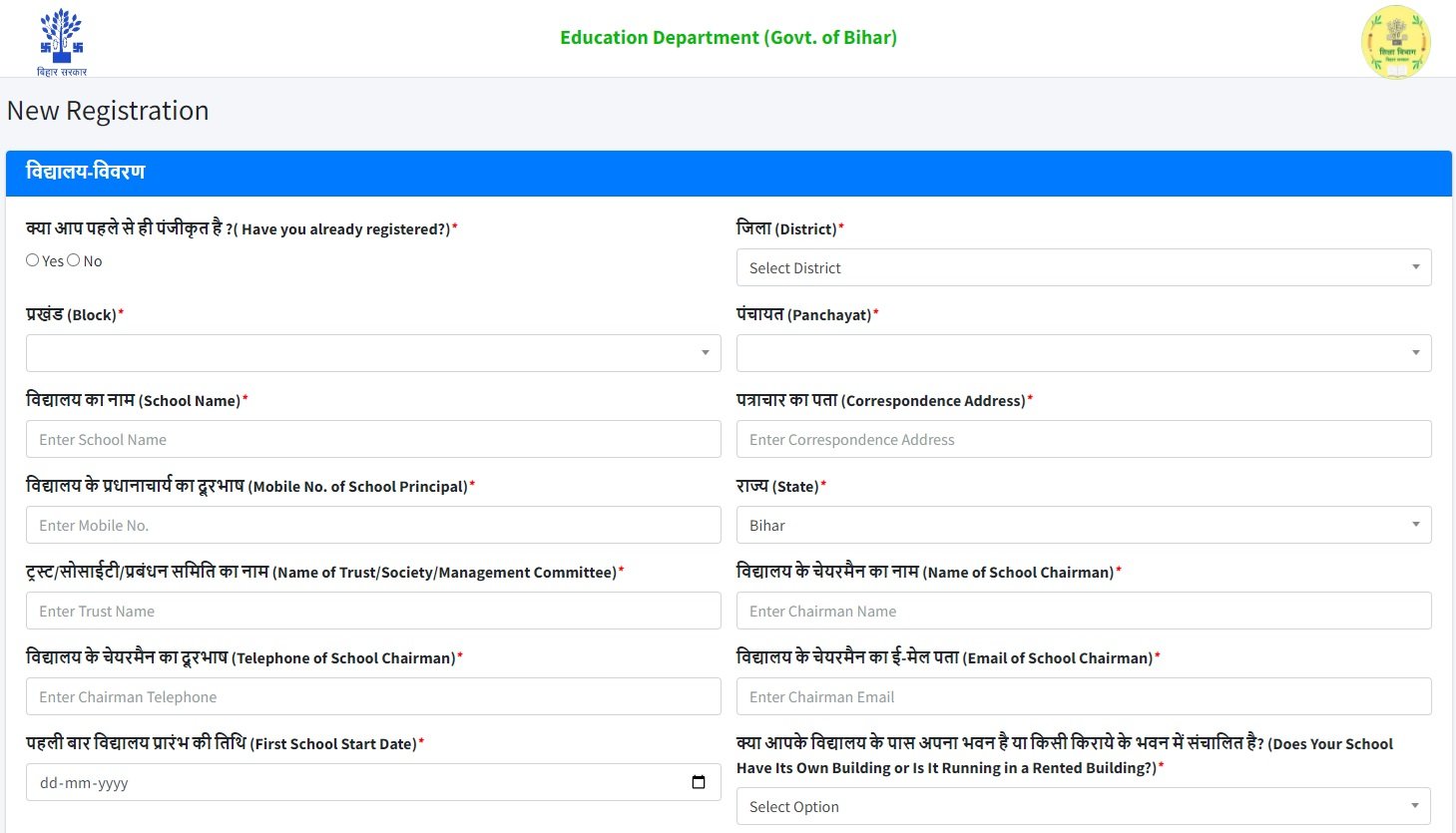Click the Bihar government tree logo
This screenshot has width=1456, height=833.
60,38
